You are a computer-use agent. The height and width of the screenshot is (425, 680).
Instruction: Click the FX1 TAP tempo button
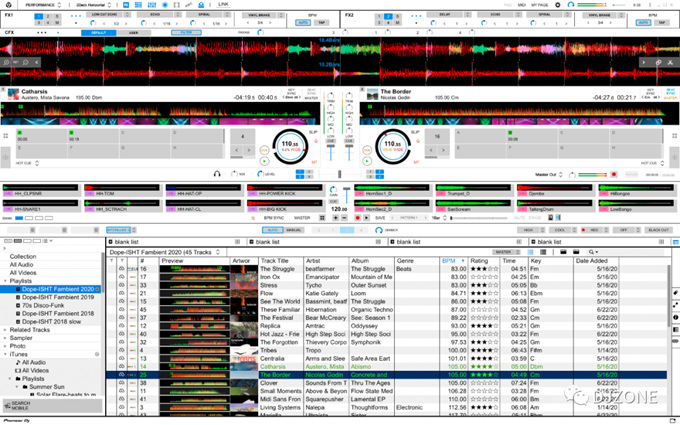pos(321,23)
